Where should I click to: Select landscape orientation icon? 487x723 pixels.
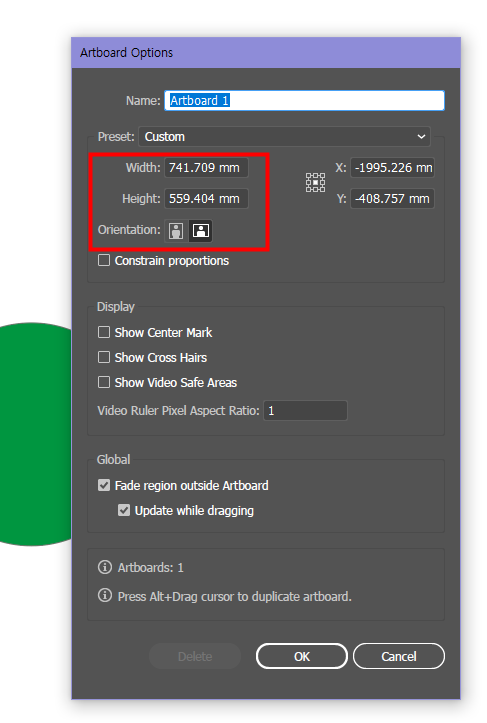pyautogui.click(x=201, y=231)
